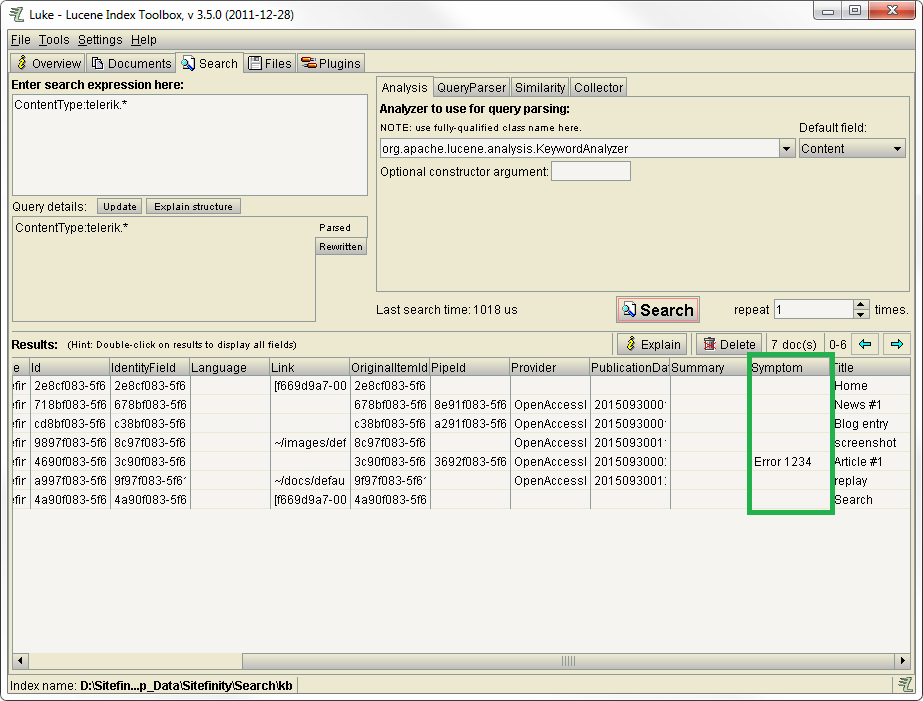923x701 pixels.
Task: Click the status icon in bottom-right corner
Action: (904, 685)
